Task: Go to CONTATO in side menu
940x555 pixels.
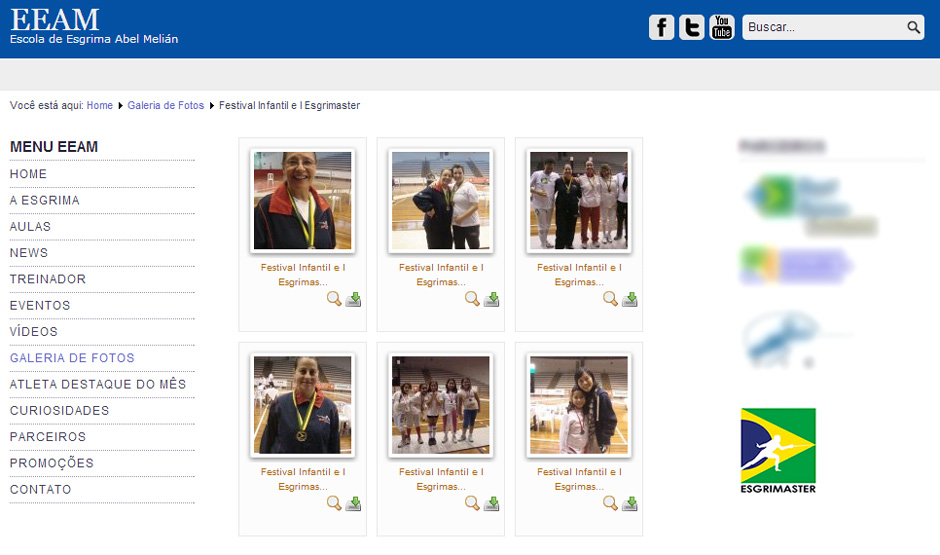Action: pyautogui.click(x=41, y=489)
